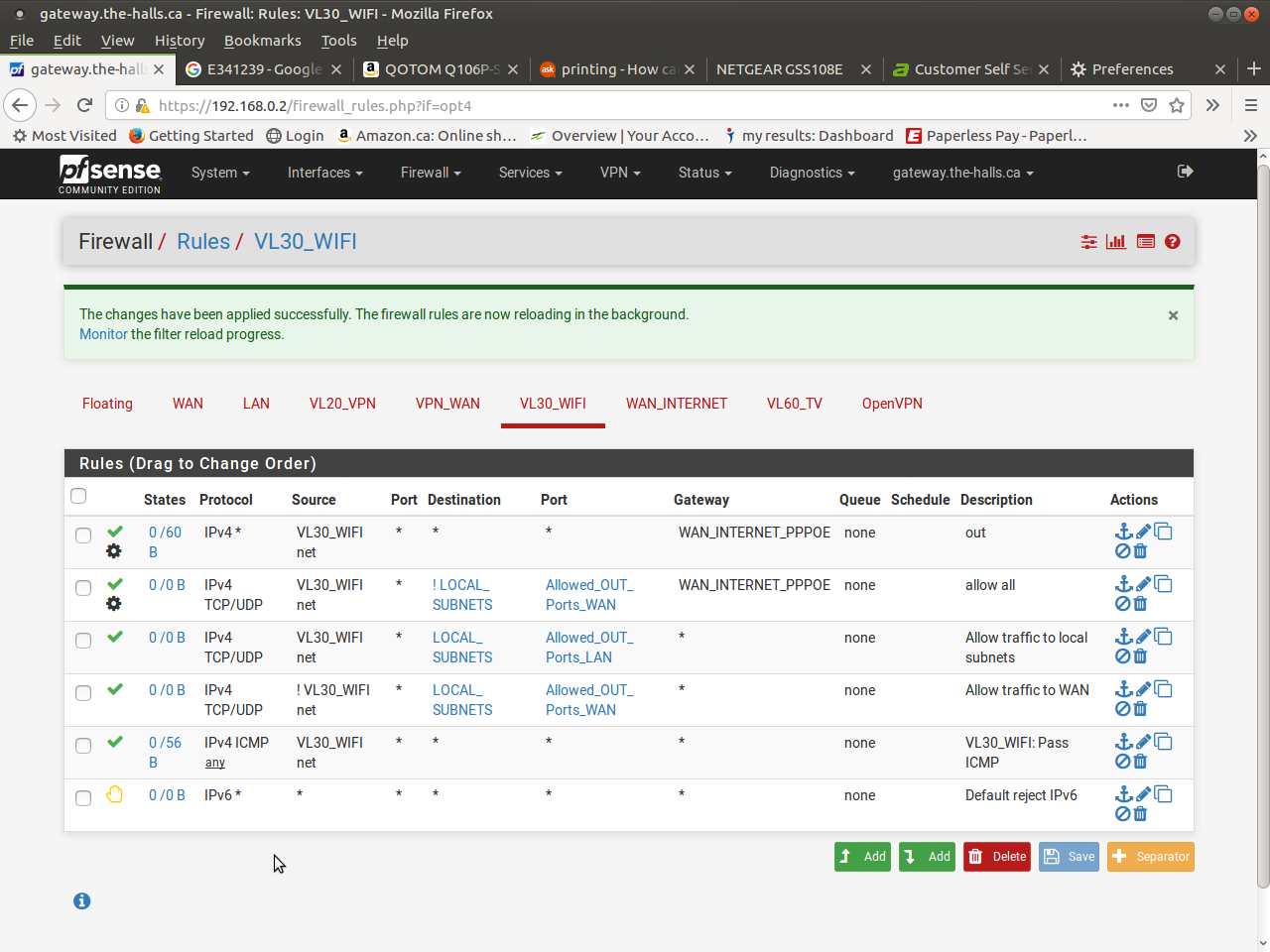Click the Separator button
The width and height of the screenshot is (1270, 952).
(1151, 857)
